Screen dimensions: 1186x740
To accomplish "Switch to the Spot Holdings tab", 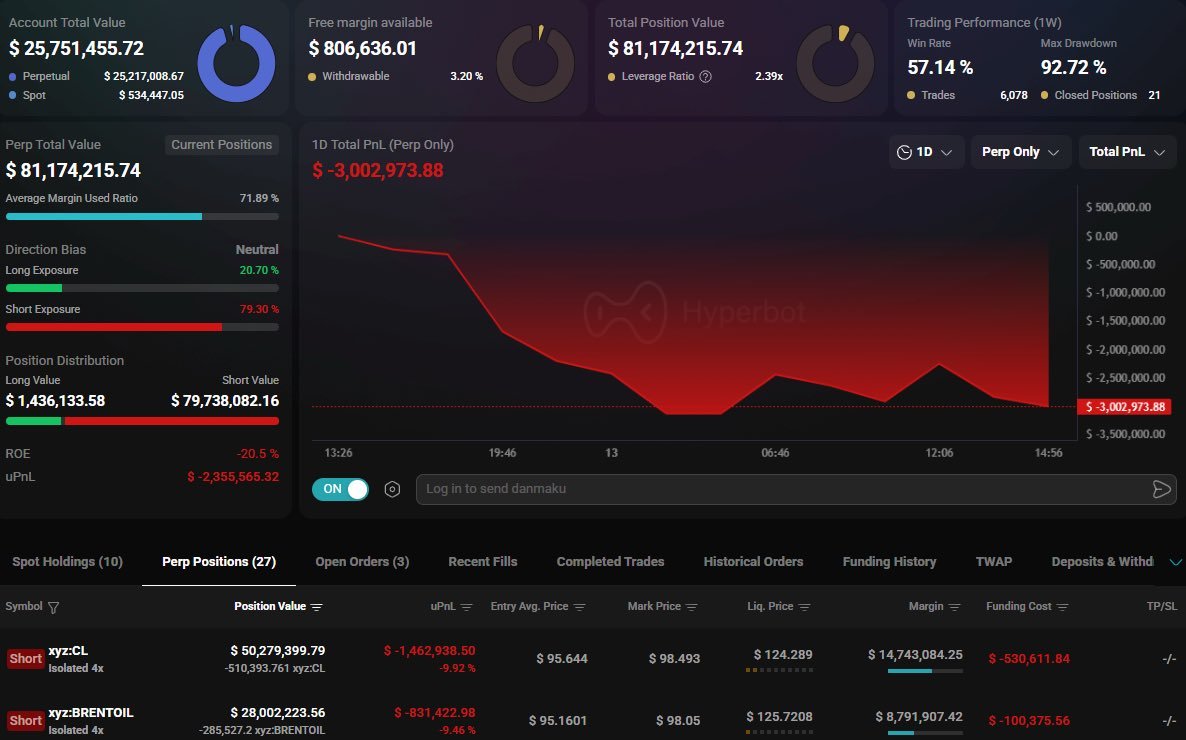I will [x=66, y=561].
